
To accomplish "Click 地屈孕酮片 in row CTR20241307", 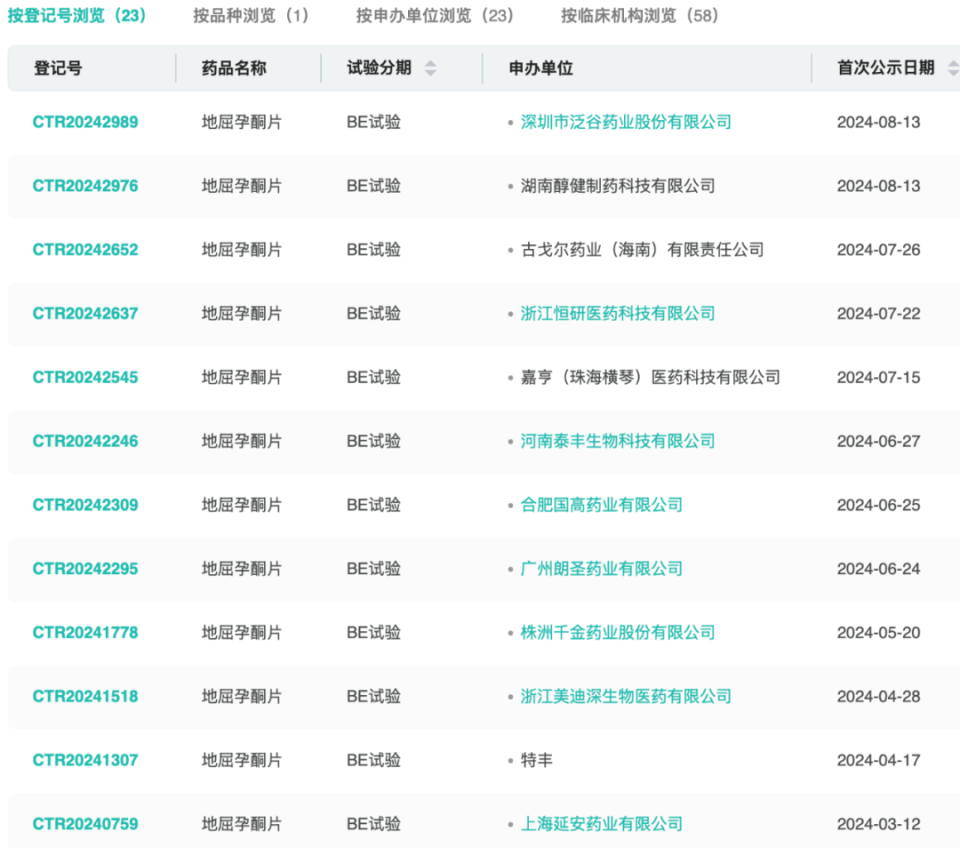I will point(242,760).
